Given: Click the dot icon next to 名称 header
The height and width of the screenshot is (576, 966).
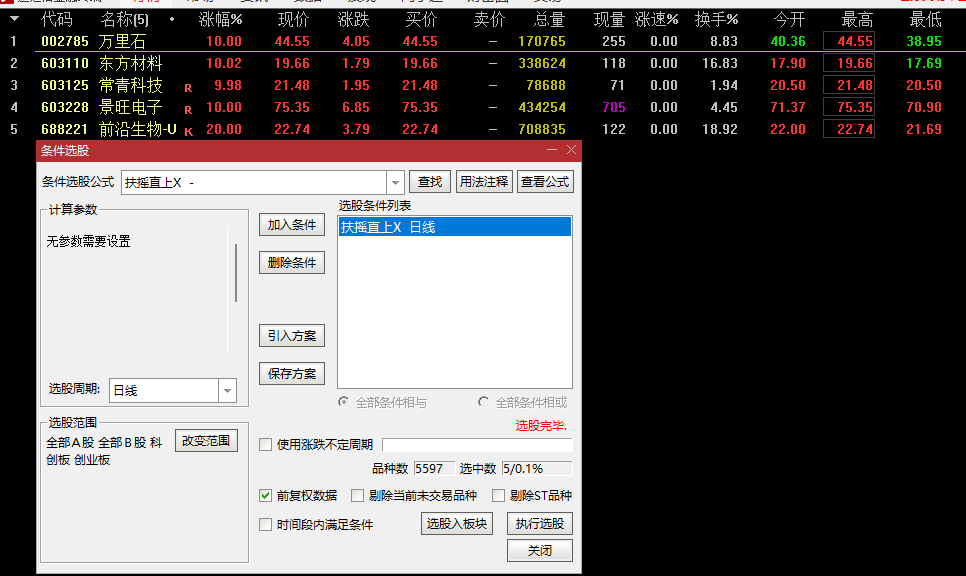Looking at the screenshot, I should tap(171, 20).
